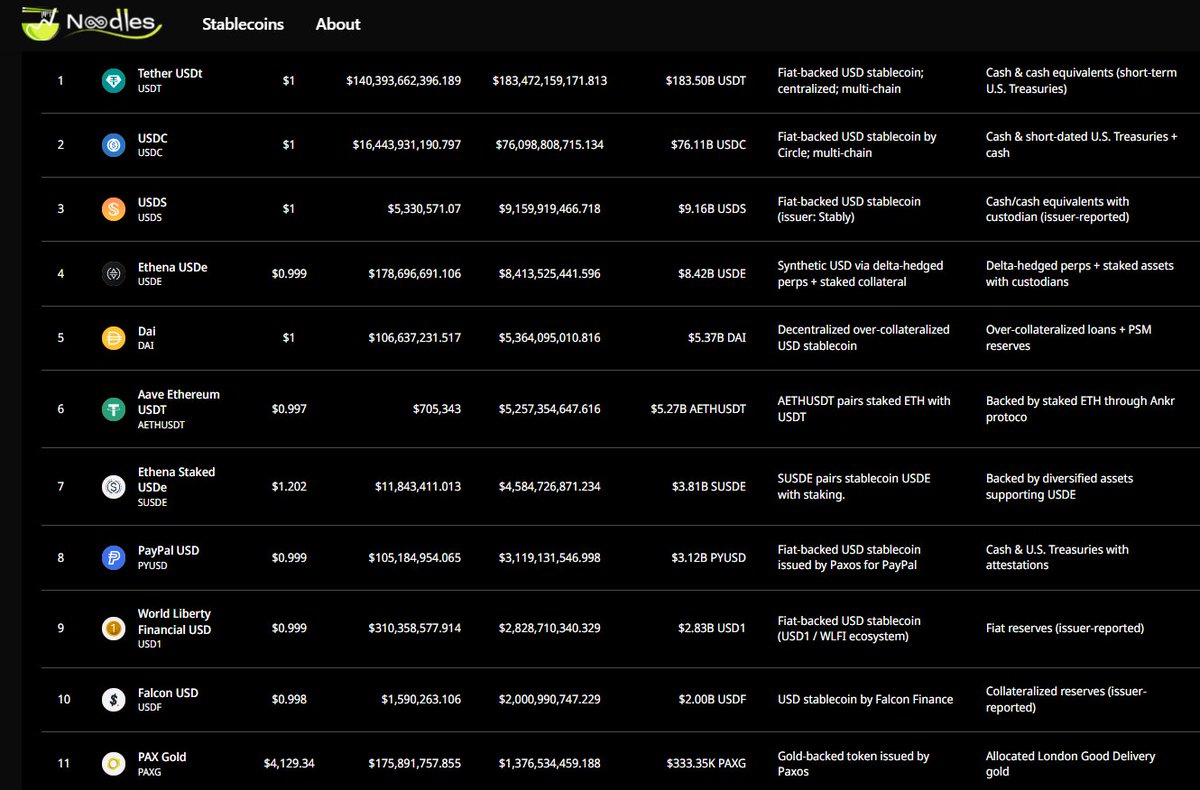Click rank number 4 in the table
The height and width of the screenshot is (790, 1200).
[x=61, y=273]
